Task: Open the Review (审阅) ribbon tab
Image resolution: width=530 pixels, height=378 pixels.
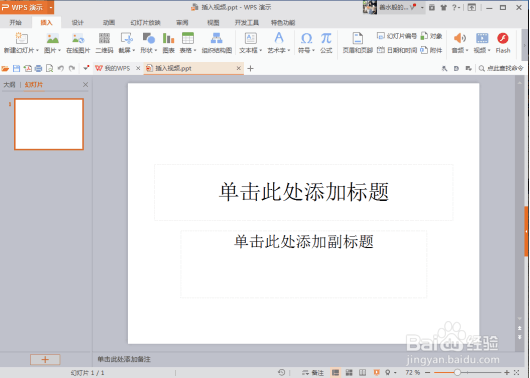Action: pos(182,23)
